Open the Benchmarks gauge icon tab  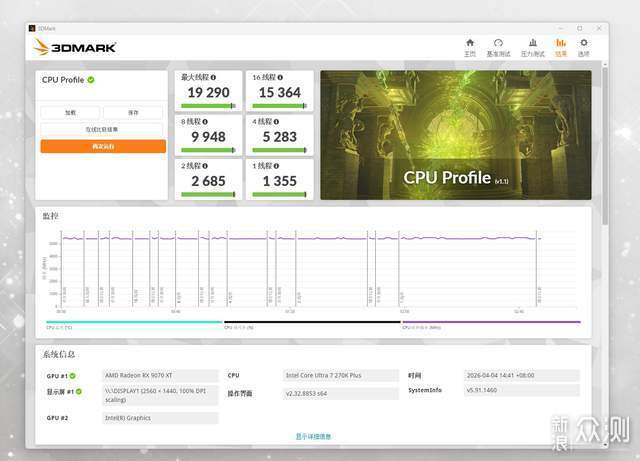click(498, 42)
